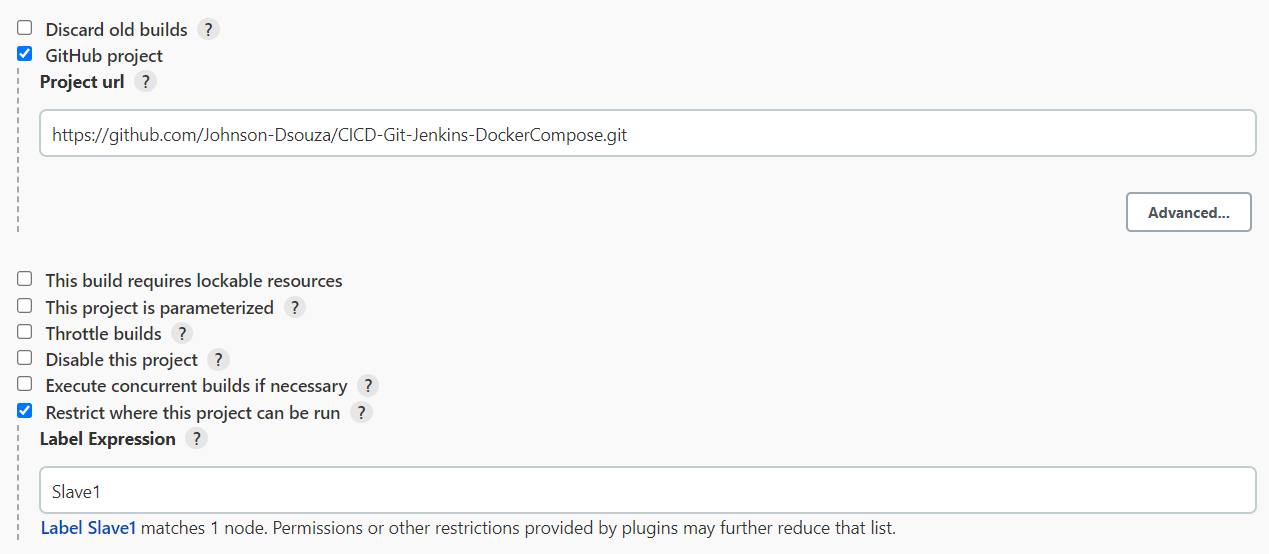
Task: Enable the Throttle builds option
Action: click(25, 332)
